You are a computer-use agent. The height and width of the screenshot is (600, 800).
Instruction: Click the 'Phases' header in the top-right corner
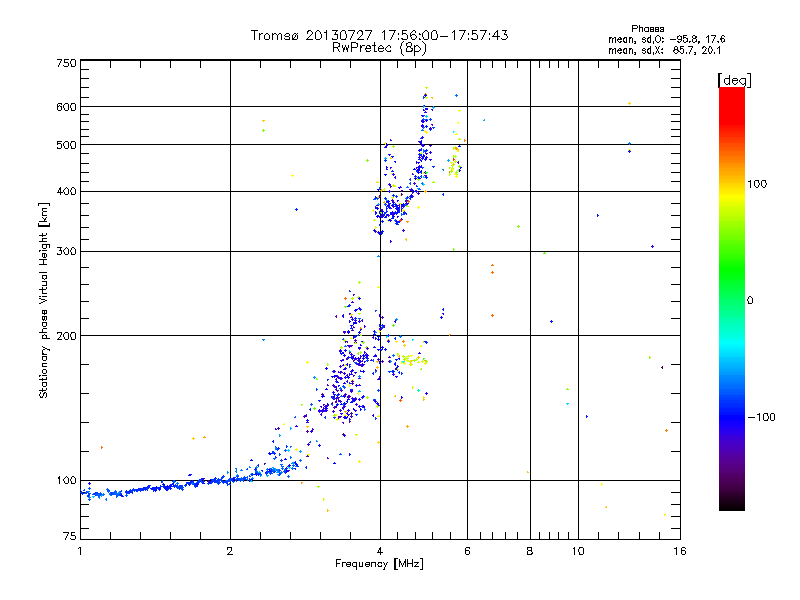647,29
